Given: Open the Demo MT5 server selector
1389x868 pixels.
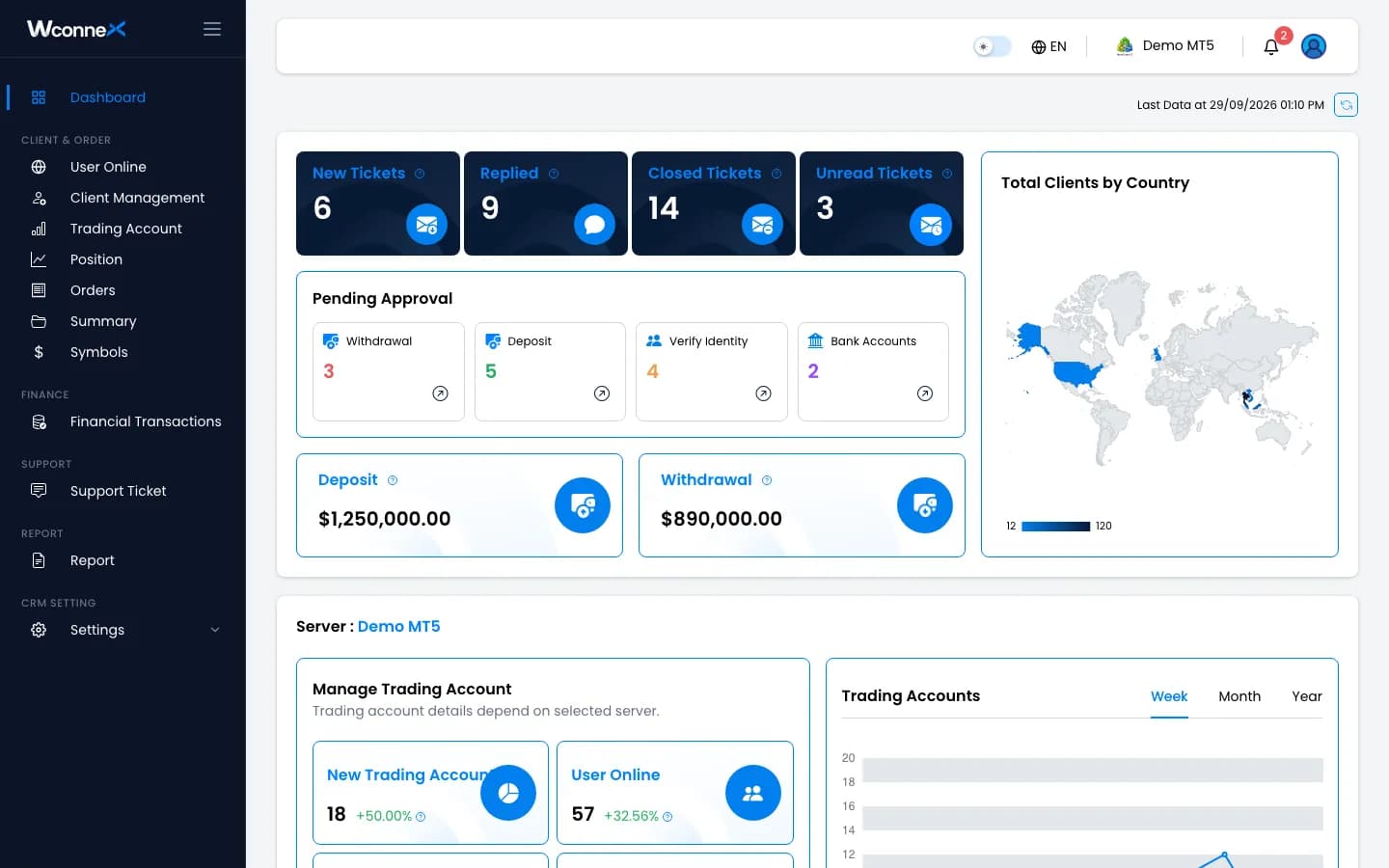Looking at the screenshot, I should 1165,45.
